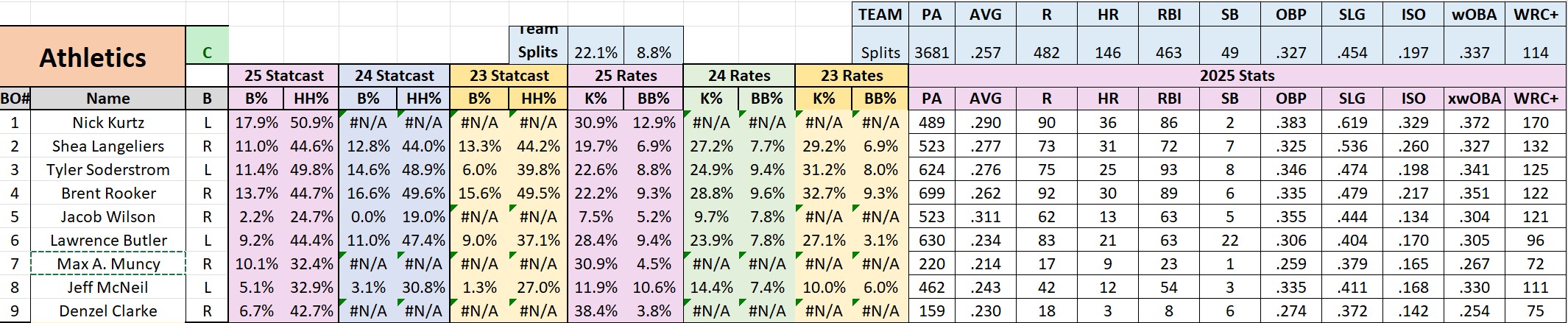Select Brent Rooker's name cell
Image resolution: width=1568 pixels, height=323 pixels.
108,194
